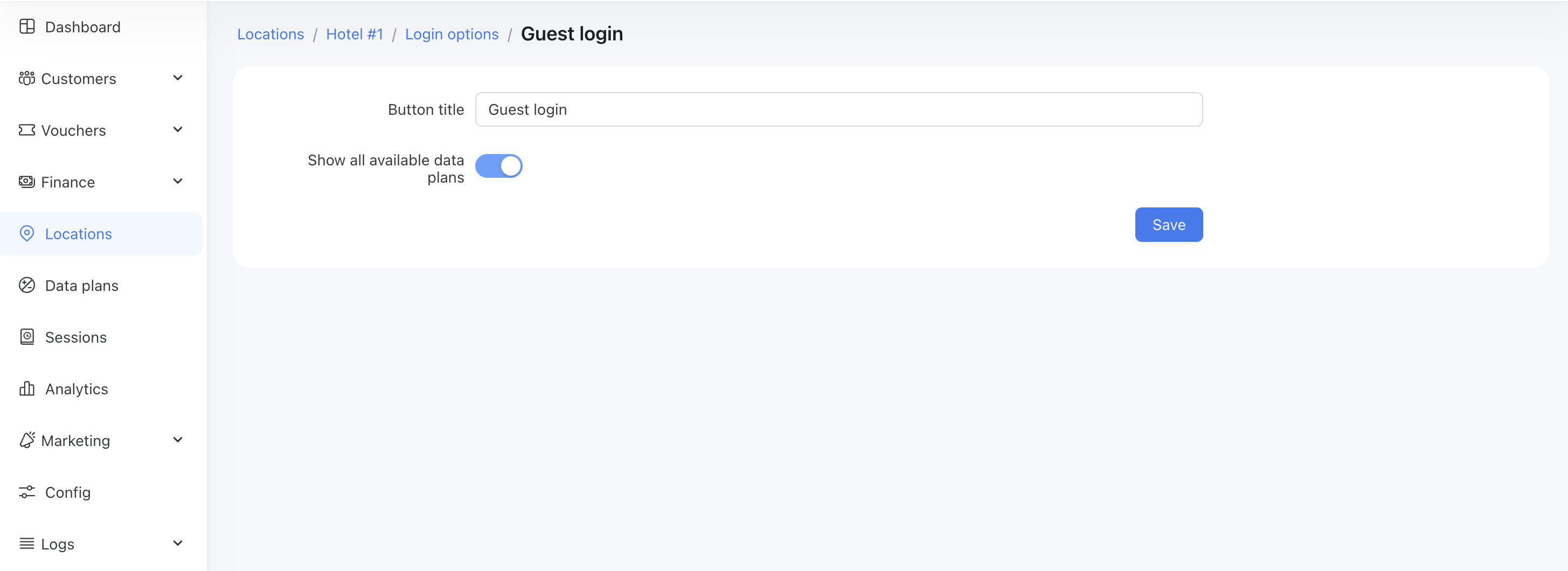The width and height of the screenshot is (1568, 571).
Task: Open the Sessions menu item
Action: pyautogui.click(x=75, y=337)
